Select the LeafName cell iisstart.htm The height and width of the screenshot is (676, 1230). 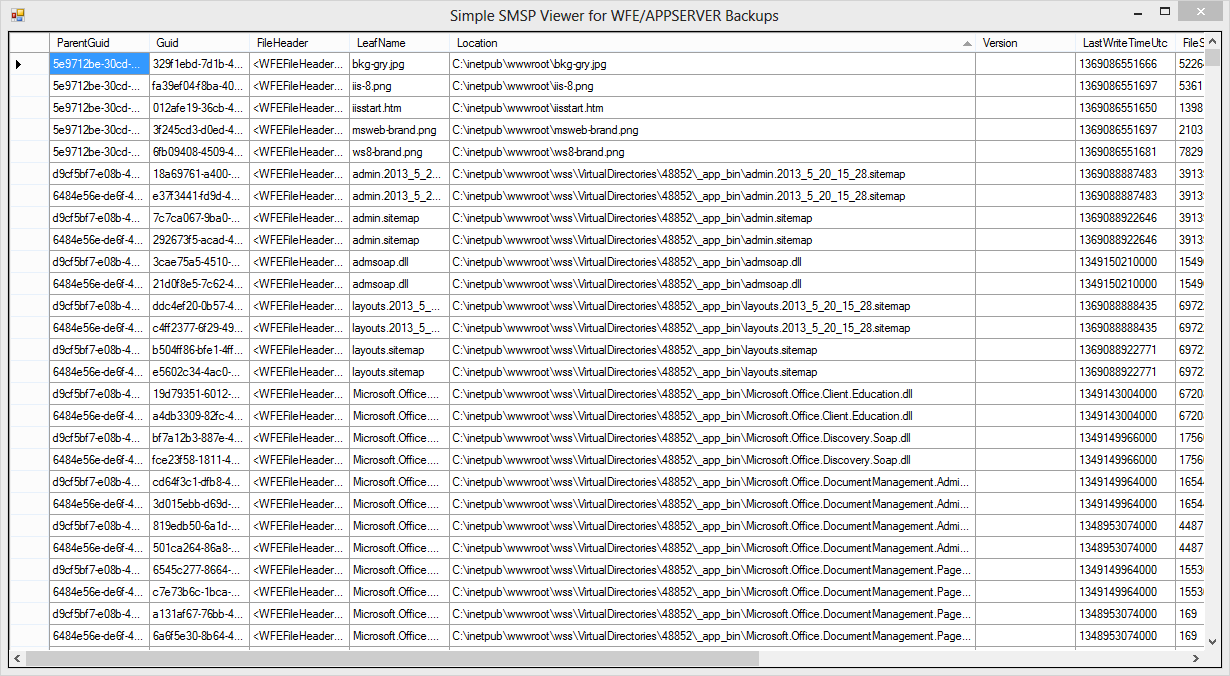click(x=399, y=108)
